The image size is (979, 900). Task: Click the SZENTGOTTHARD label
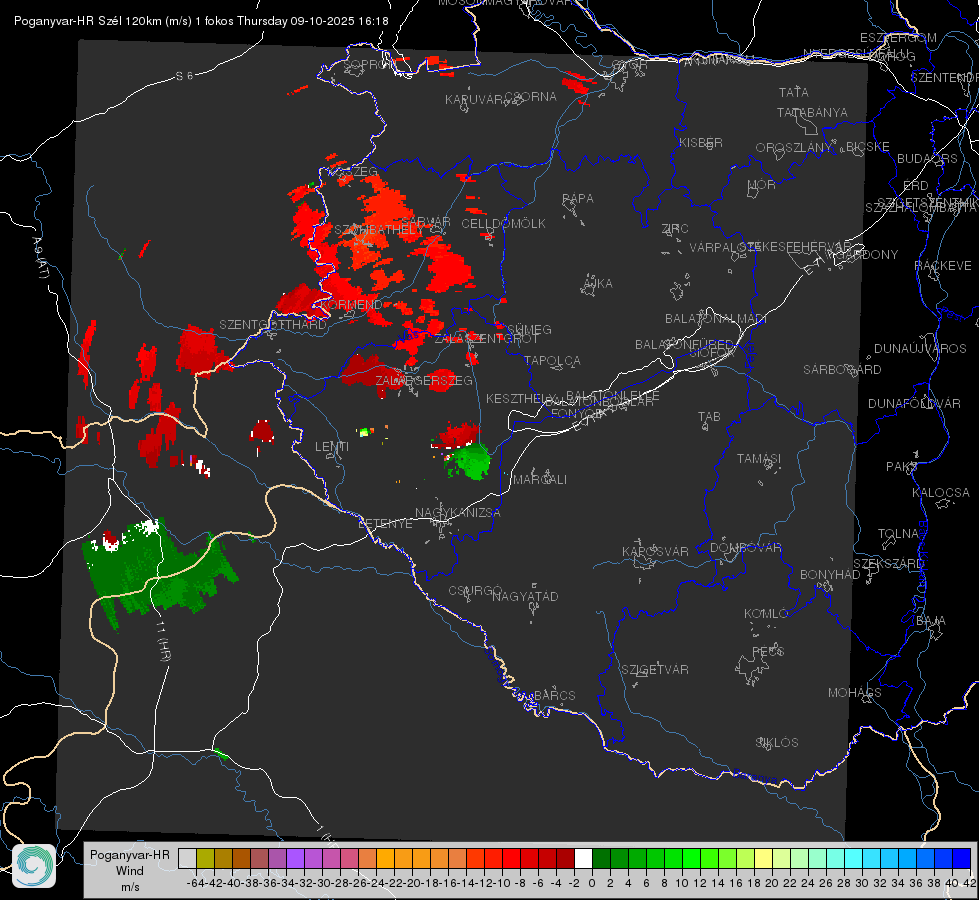point(273,325)
